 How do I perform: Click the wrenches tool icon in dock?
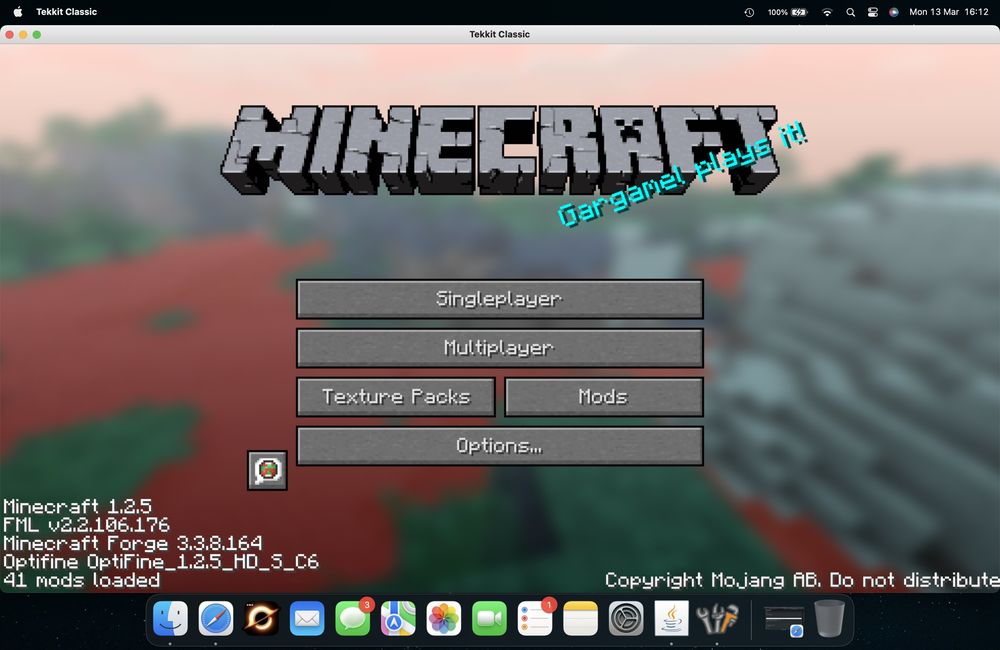click(x=717, y=618)
